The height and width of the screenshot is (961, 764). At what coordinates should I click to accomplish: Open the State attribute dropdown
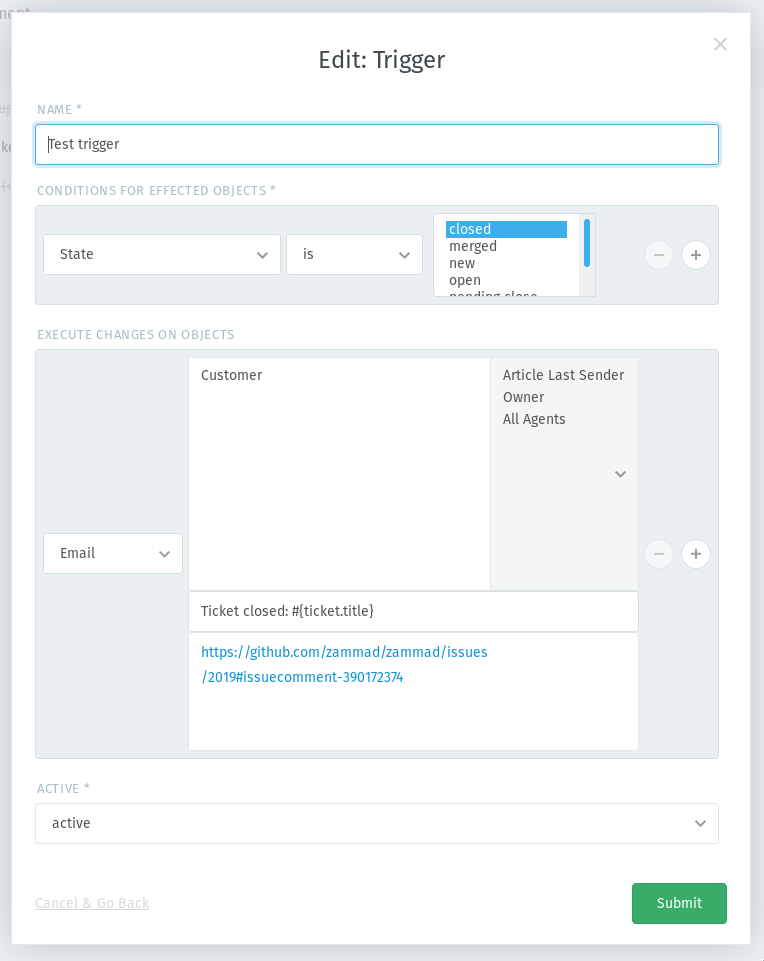point(161,254)
